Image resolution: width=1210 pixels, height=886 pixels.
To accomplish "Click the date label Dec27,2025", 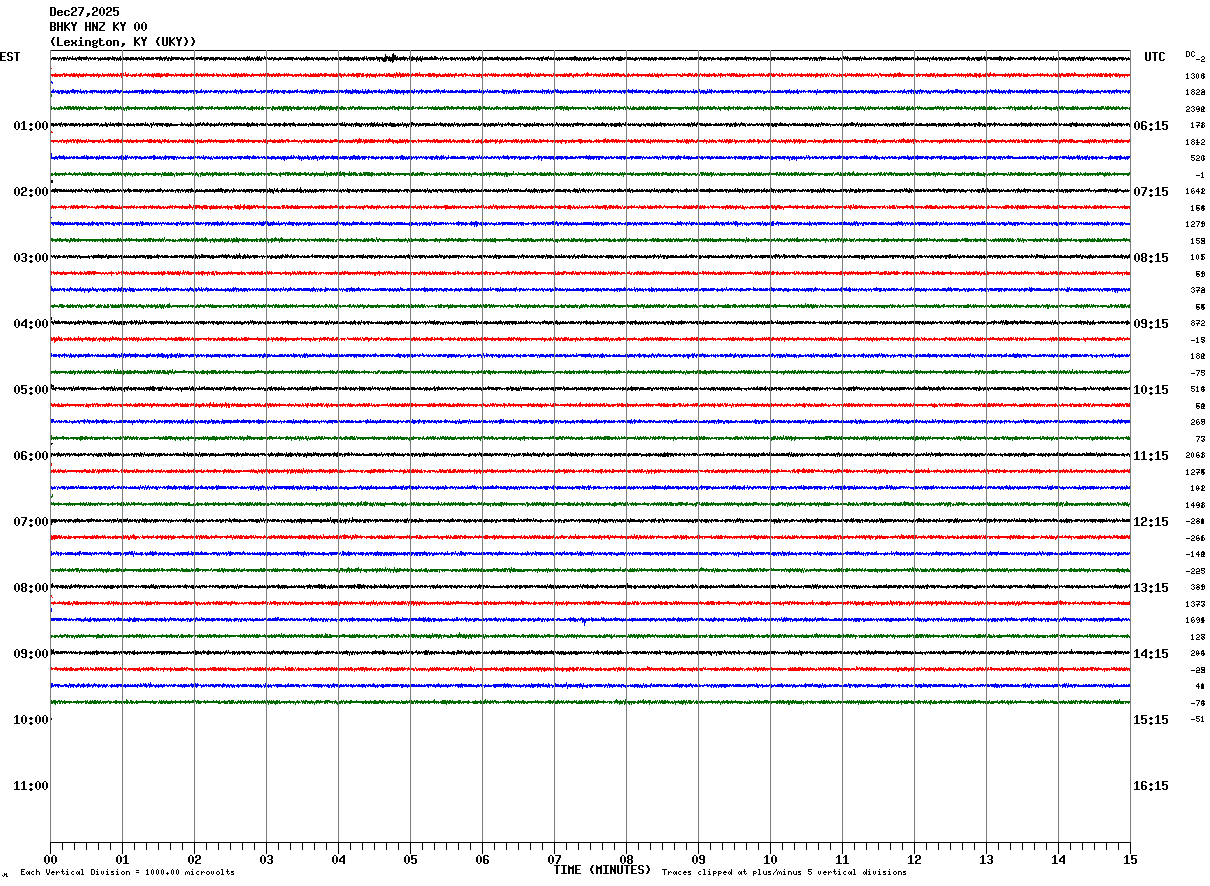I will coord(84,12).
